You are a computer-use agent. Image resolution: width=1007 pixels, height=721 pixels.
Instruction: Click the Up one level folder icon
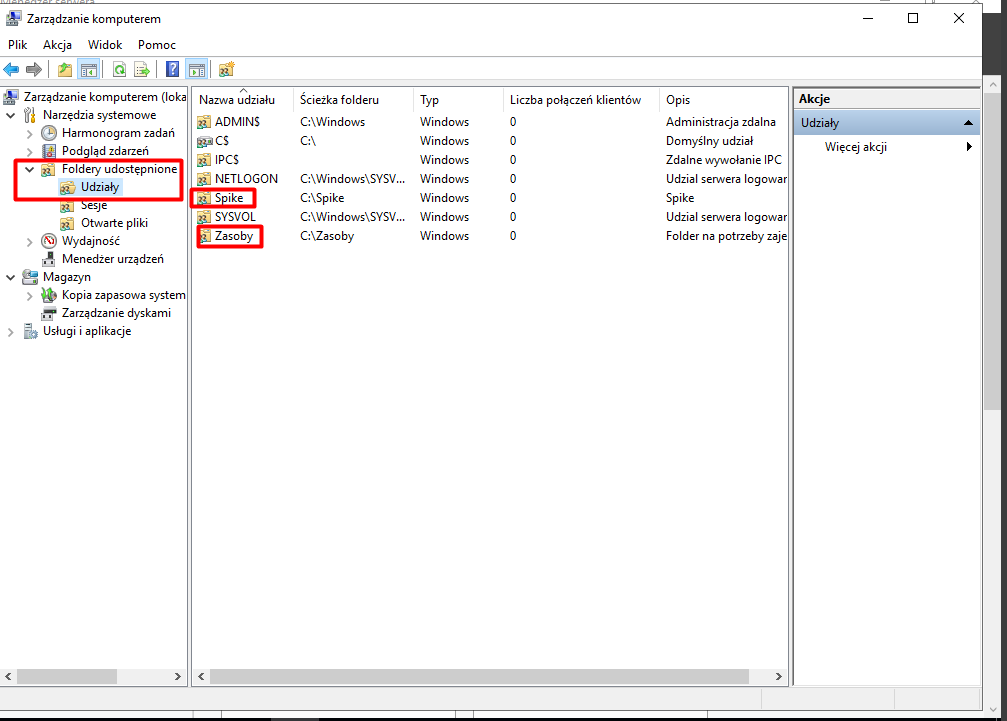pos(65,69)
